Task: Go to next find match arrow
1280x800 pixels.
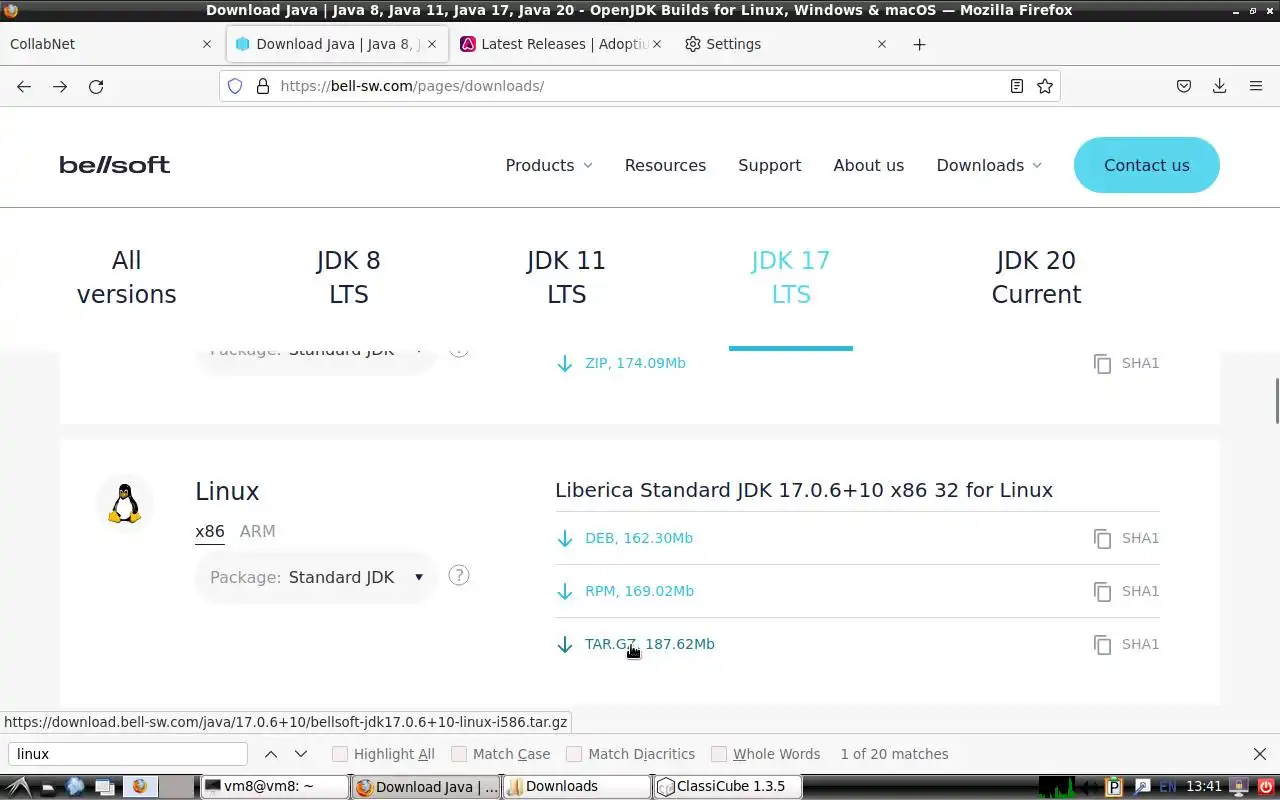Action: click(x=301, y=754)
